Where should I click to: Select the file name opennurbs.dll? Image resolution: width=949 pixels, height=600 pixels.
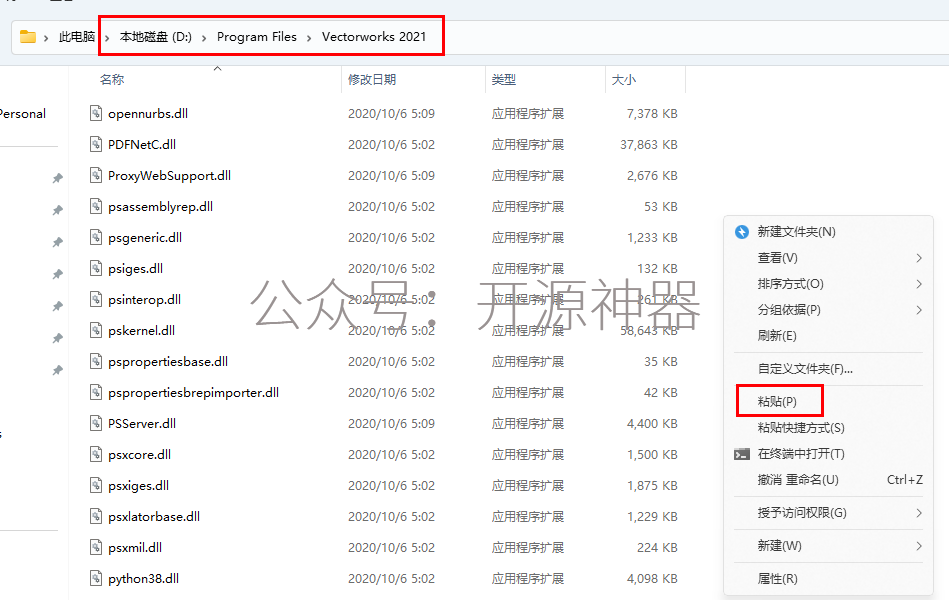[148, 113]
